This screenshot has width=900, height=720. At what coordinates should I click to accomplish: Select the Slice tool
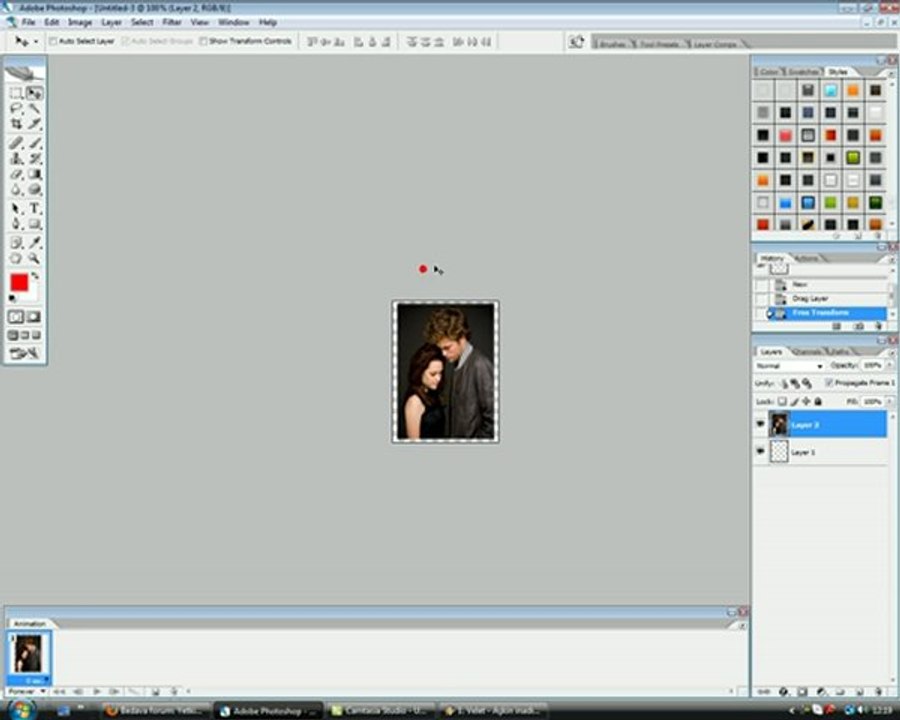click(x=34, y=123)
